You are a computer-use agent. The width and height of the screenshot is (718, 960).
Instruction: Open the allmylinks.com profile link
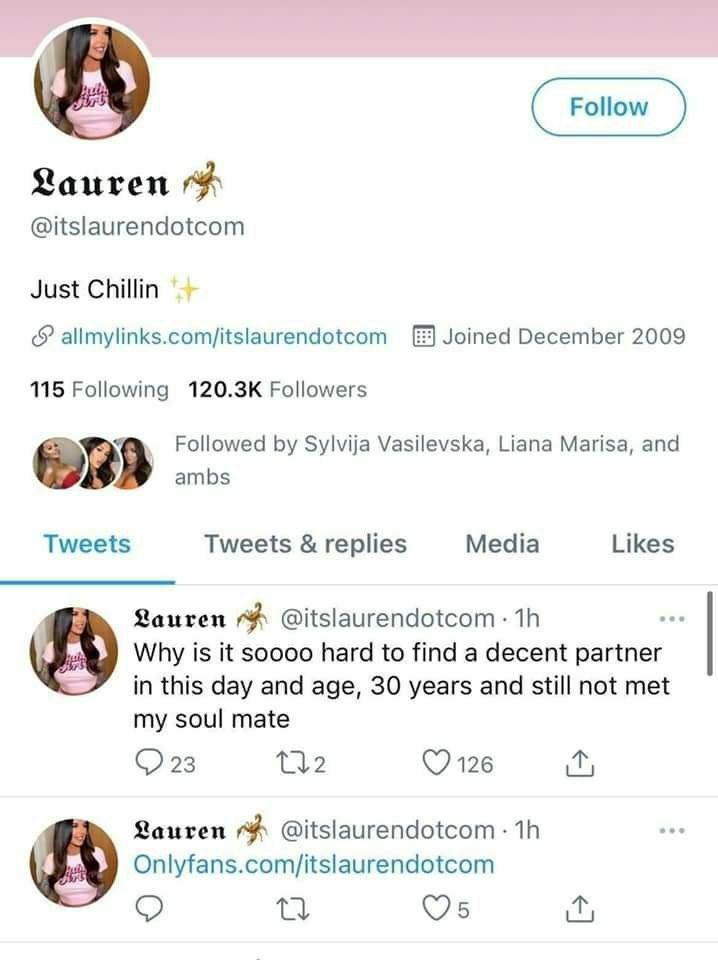point(224,336)
